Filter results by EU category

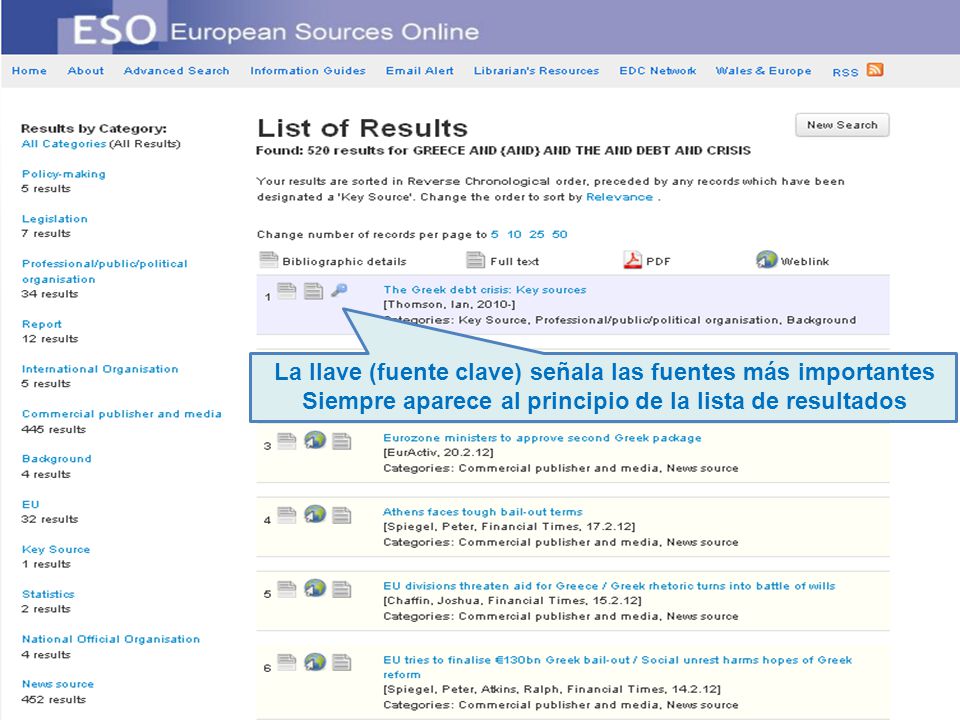point(31,504)
